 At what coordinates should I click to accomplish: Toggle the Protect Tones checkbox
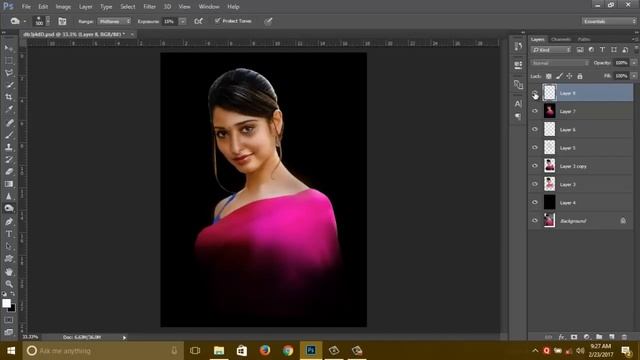(x=218, y=20)
